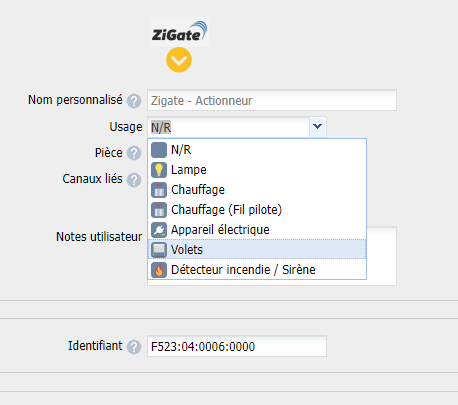This screenshot has height=405, width=458.
Task: Click the Lampe light bulb icon
Action: tap(159, 170)
